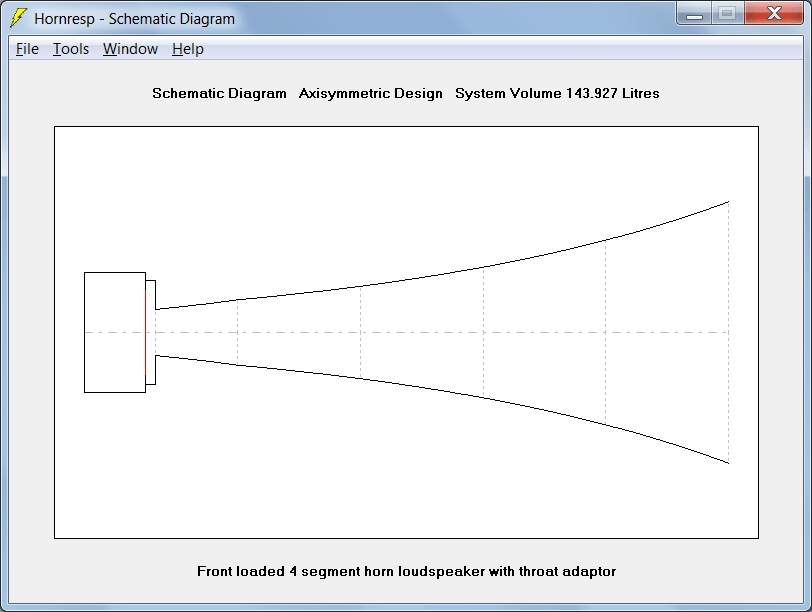Click the 'Axisymmetric Design' heading text
Image resolution: width=812 pixels, height=612 pixels.
(371, 93)
